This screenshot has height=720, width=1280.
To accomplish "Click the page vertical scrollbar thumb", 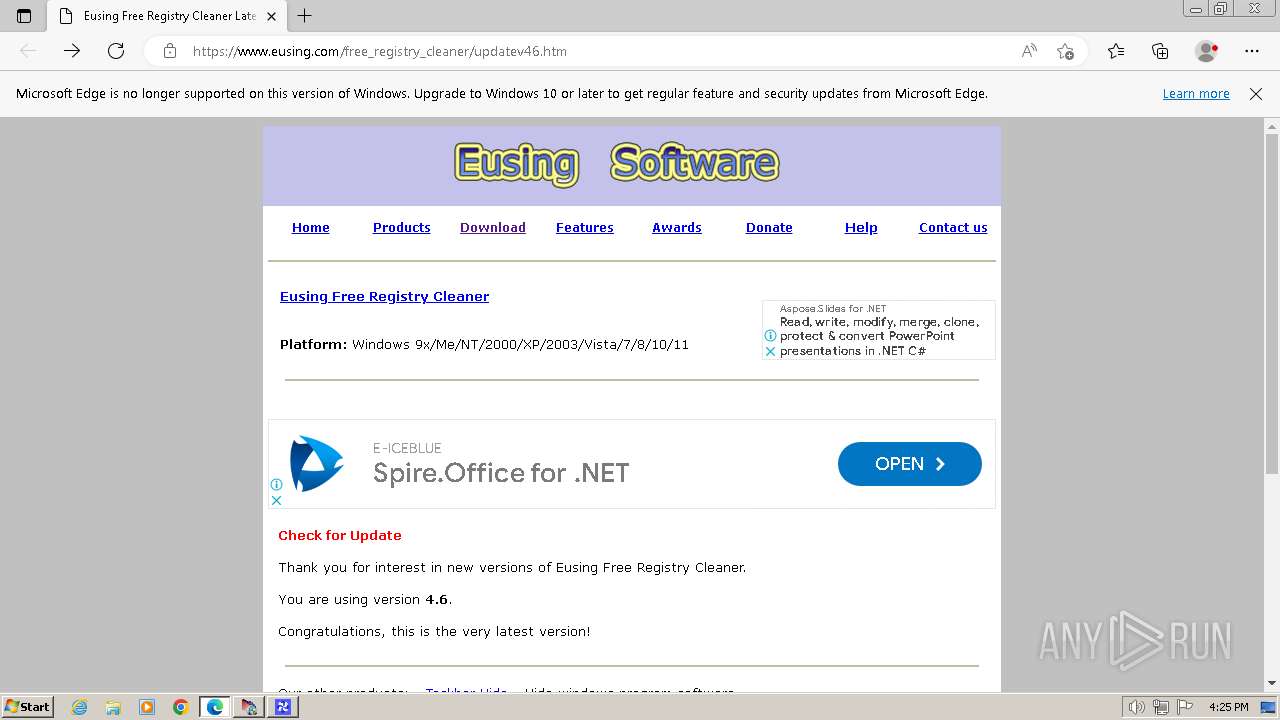I will pos(1272,303).
